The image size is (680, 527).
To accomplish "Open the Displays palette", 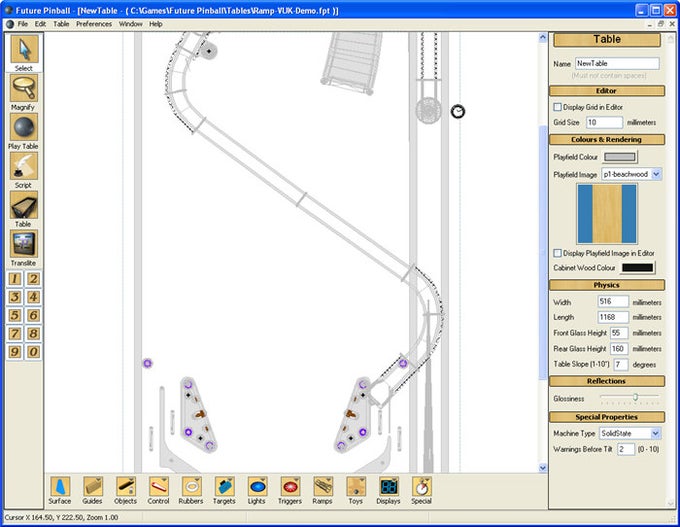I will tap(389, 487).
